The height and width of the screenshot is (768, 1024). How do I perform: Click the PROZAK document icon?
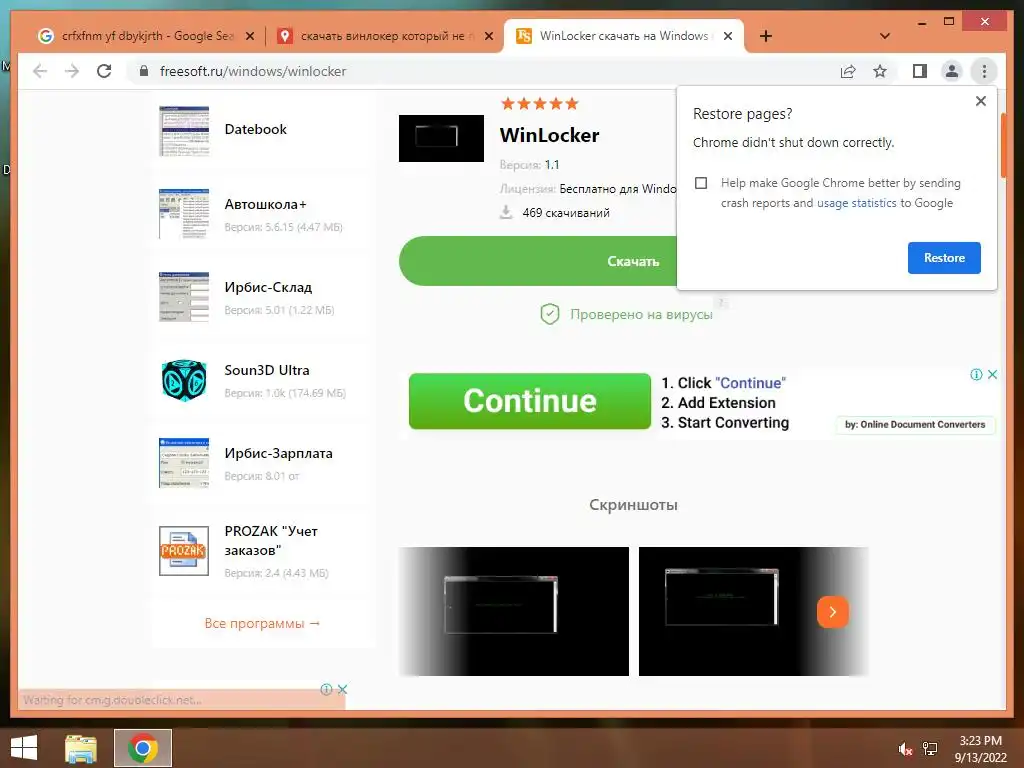point(184,551)
